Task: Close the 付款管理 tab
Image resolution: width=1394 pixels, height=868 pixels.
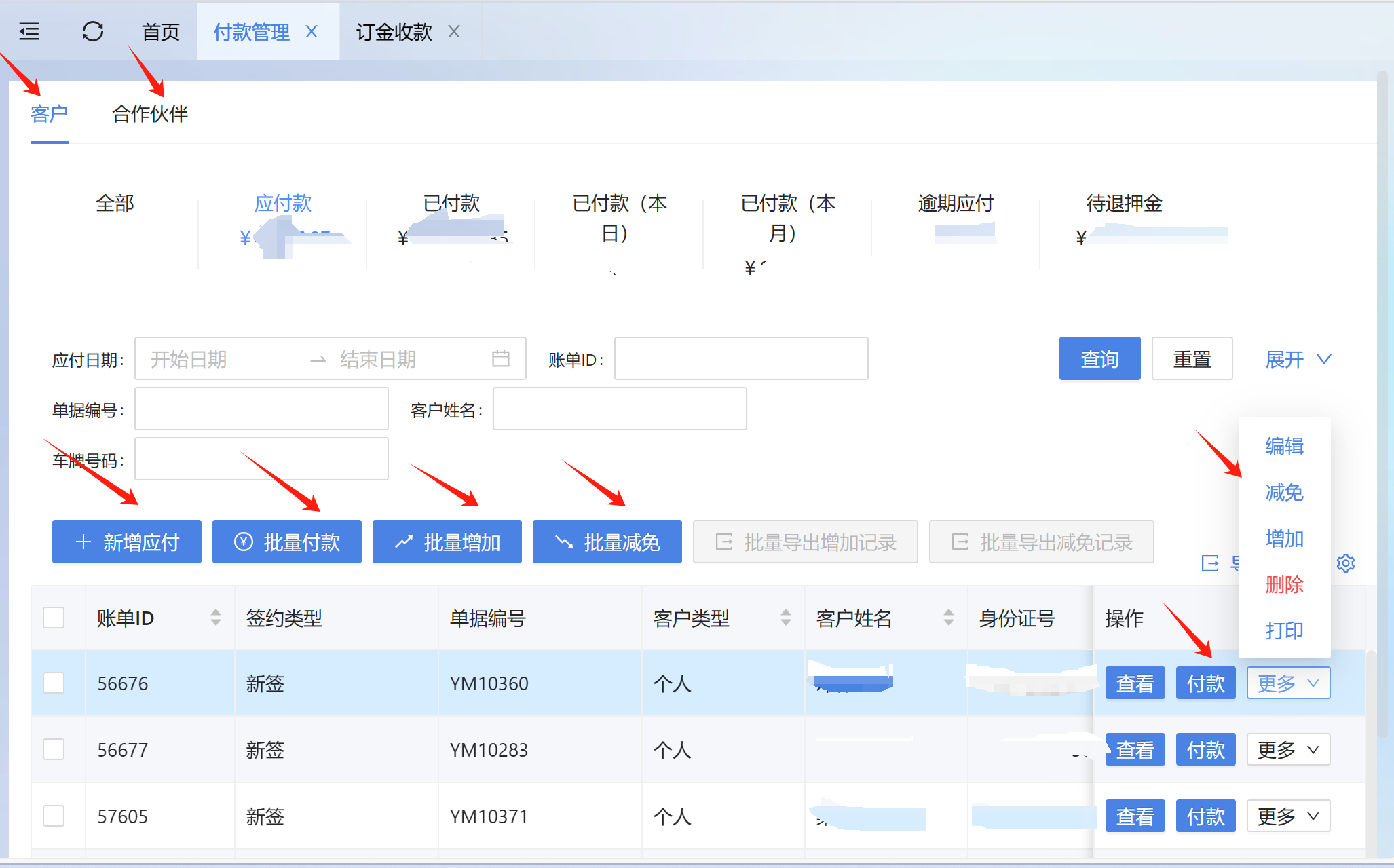Action: coord(312,31)
